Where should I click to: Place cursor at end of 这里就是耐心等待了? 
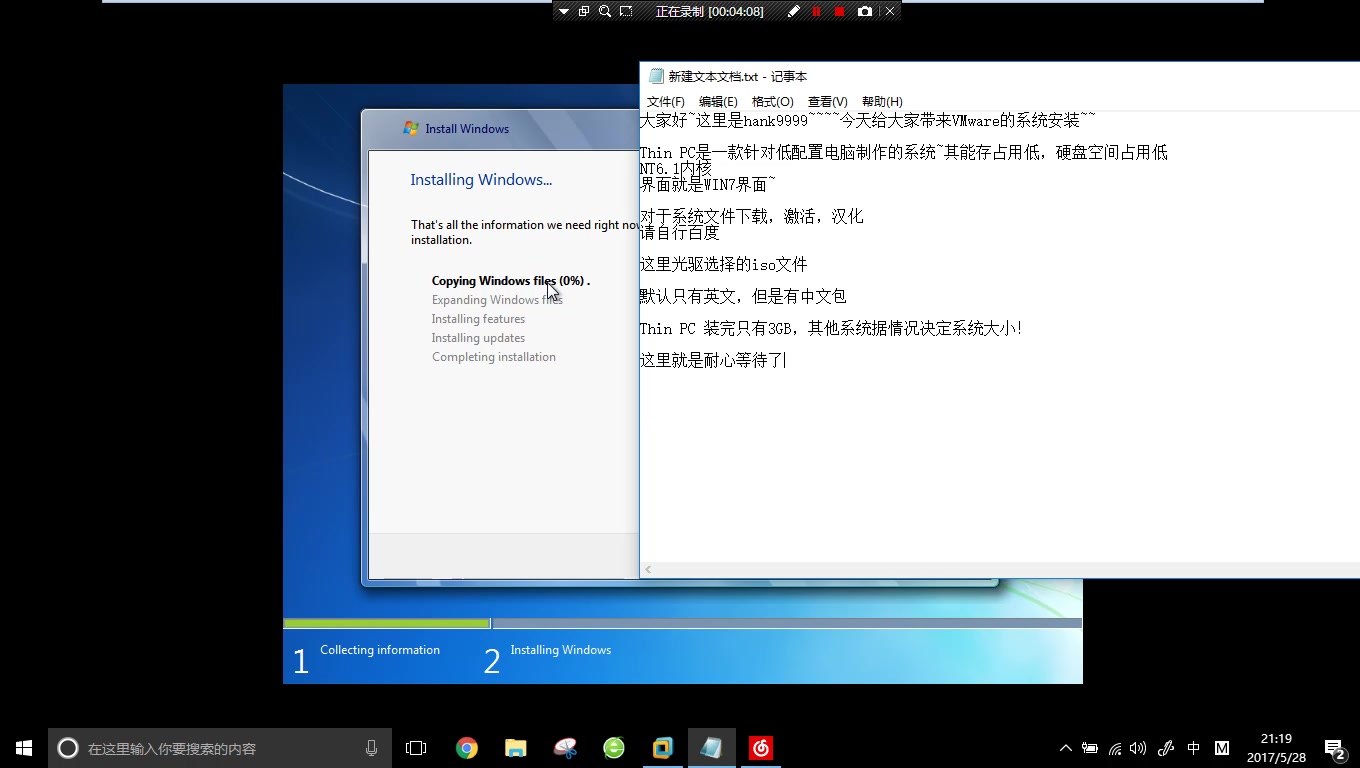tap(786, 361)
